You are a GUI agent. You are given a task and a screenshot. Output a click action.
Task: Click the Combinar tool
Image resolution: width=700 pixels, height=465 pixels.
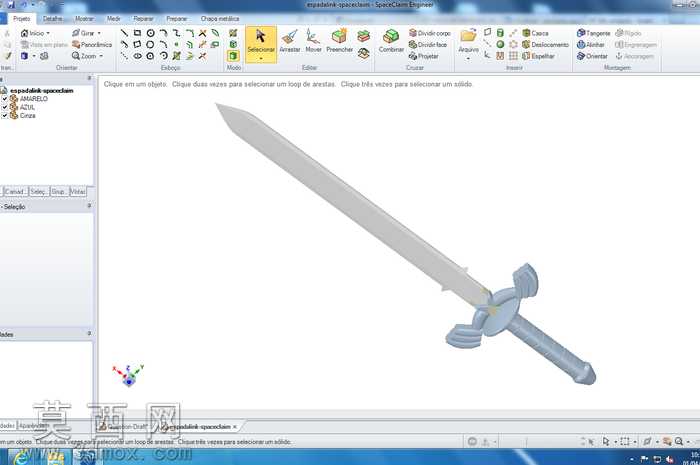(391, 41)
